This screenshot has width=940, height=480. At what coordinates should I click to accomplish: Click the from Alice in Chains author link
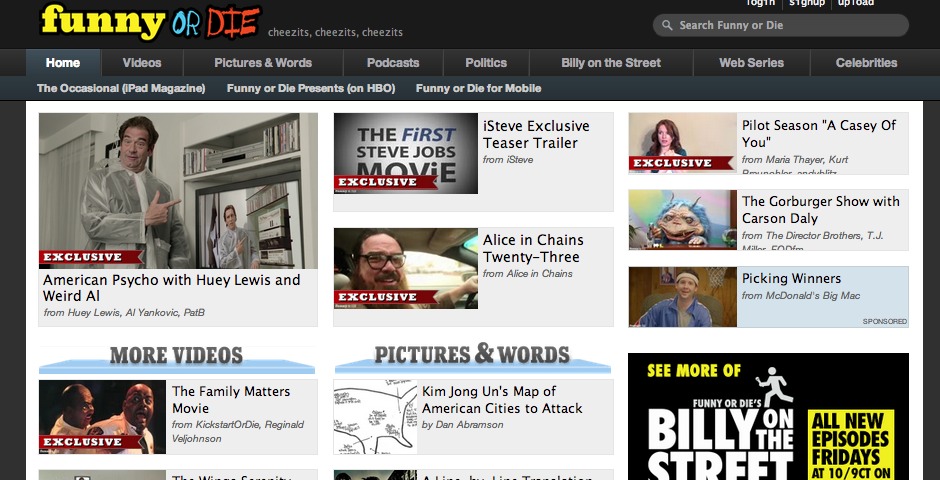pyautogui.click(x=528, y=273)
